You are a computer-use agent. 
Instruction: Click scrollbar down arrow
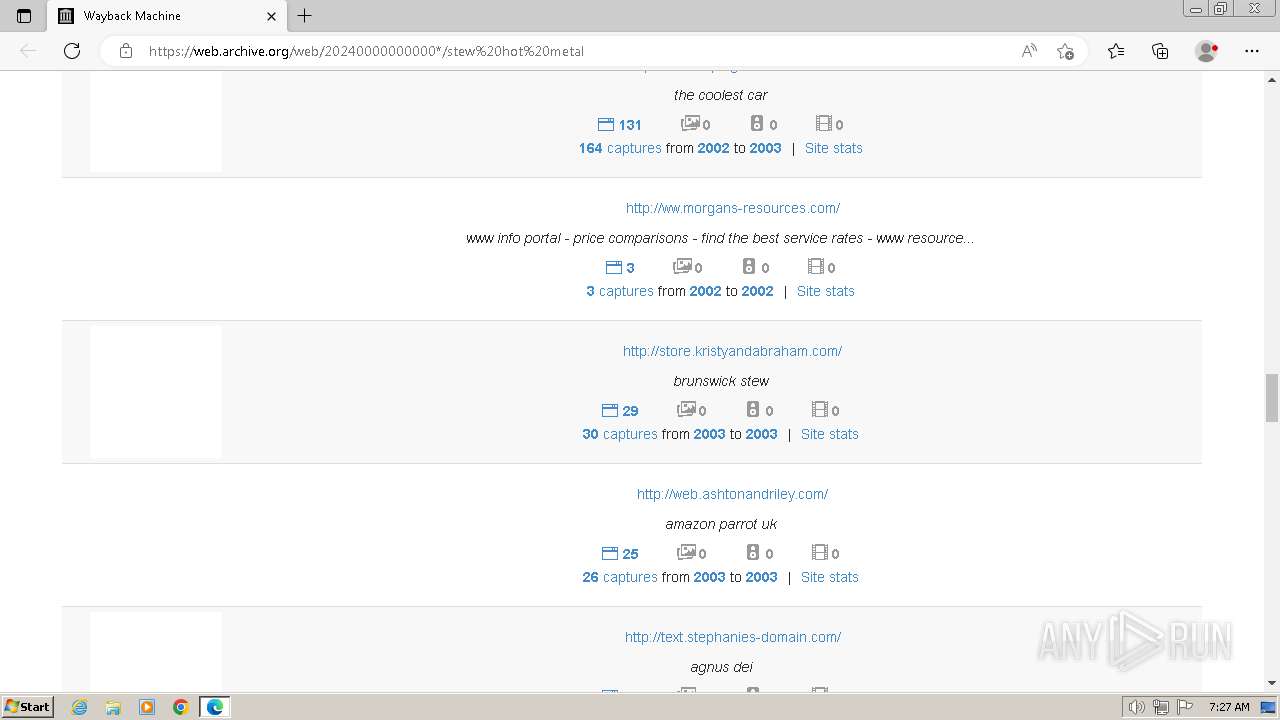pos(1272,683)
